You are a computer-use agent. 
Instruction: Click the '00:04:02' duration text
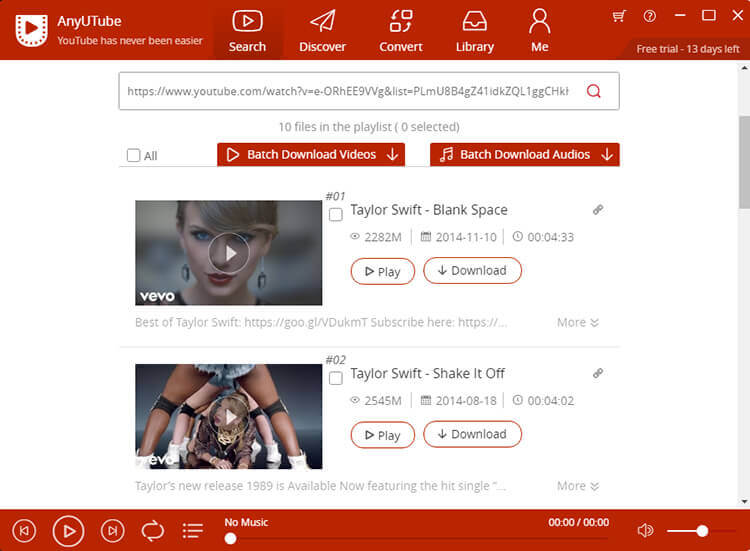551,401
